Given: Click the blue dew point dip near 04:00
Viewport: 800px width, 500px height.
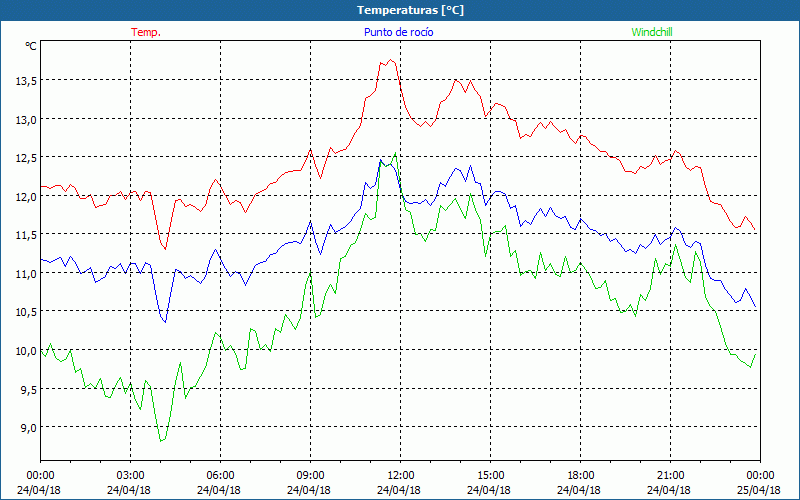Looking at the screenshot, I should point(165,322).
